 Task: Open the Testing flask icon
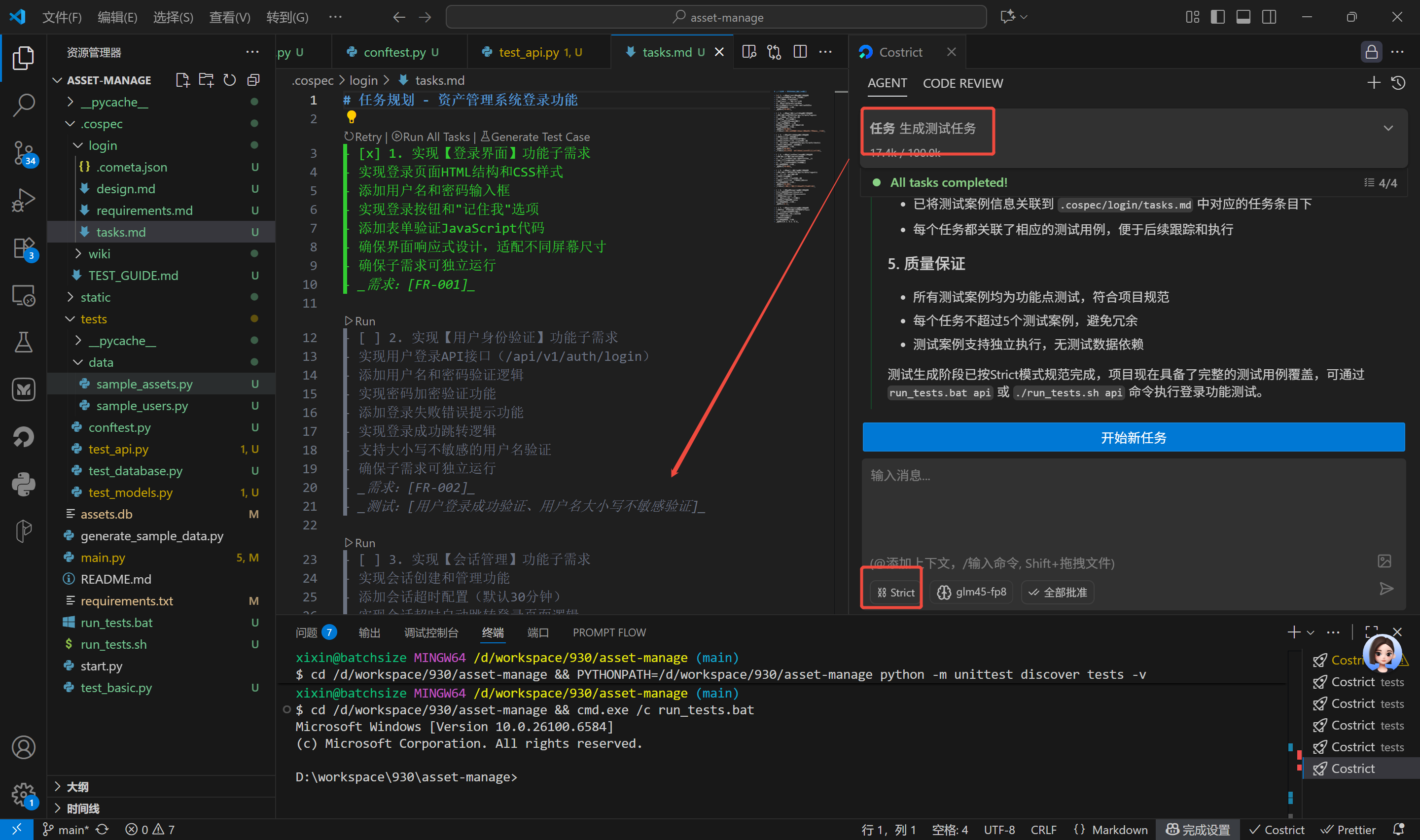[x=23, y=342]
